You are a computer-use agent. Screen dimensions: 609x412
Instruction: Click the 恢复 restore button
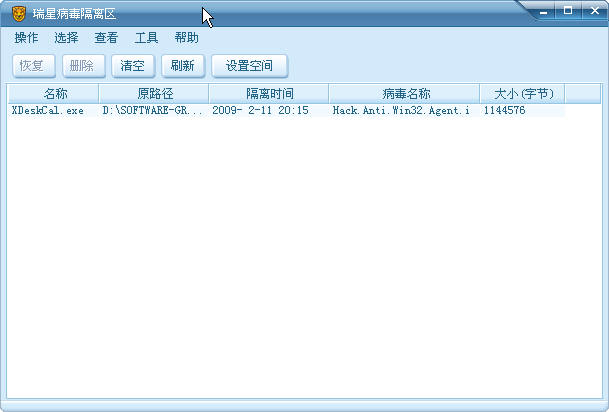pyautogui.click(x=34, y=66)
